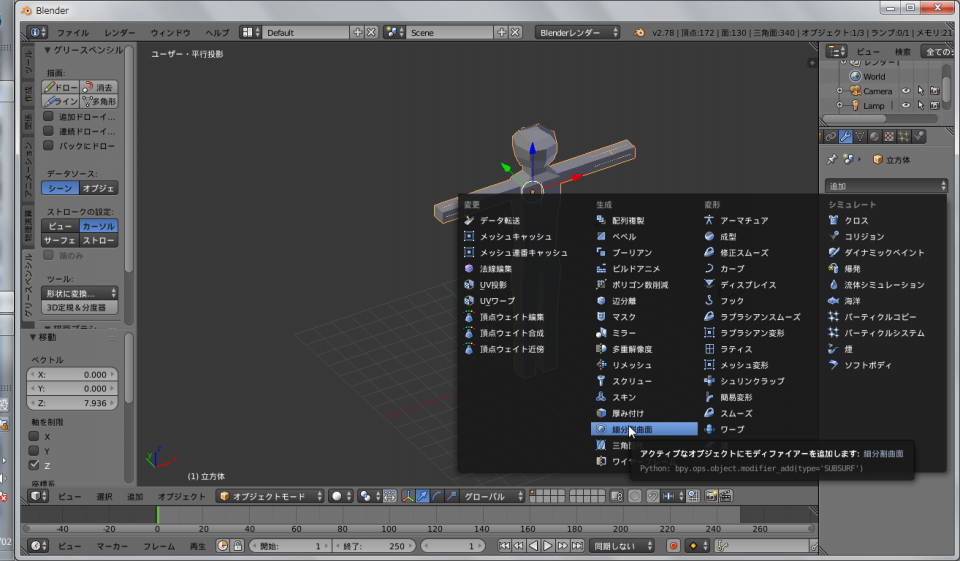The width and height of the screenshot is (960, 561).
Task: Open the Object Data triangle properties tab
Action: point(860,137)
